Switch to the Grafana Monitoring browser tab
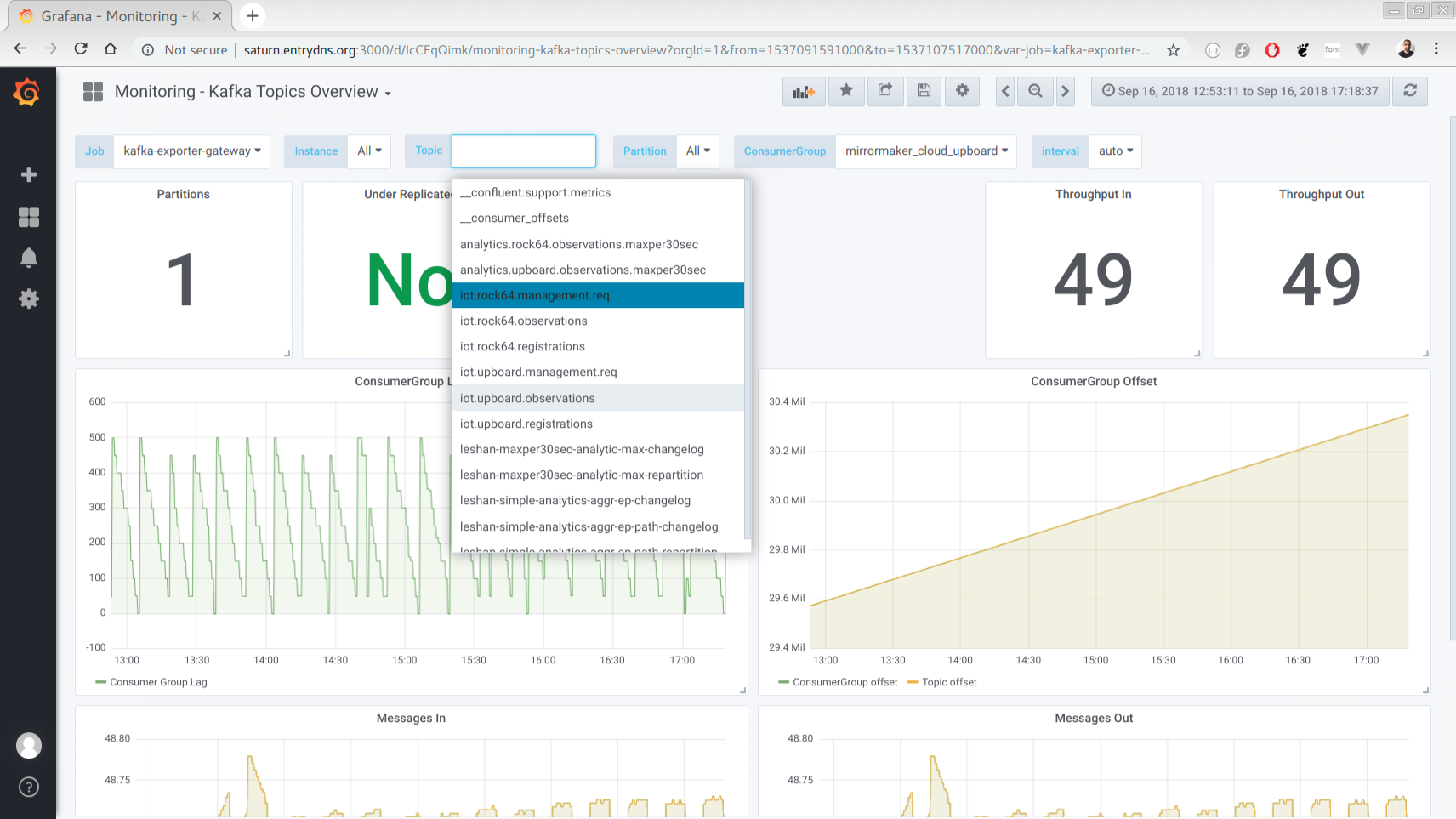This screenshot has width=1456, height=819. 122,16
